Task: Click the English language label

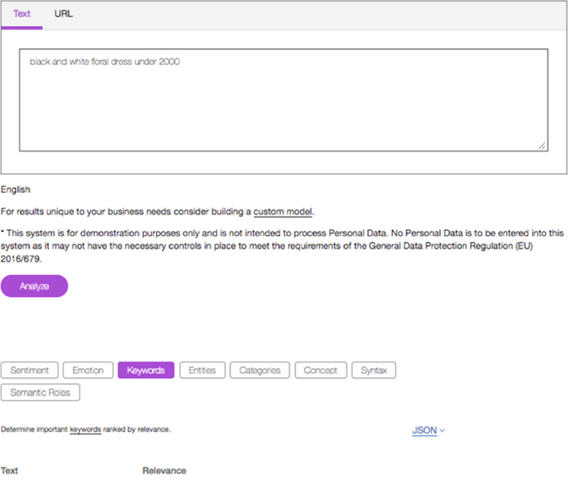Action: 16,189
